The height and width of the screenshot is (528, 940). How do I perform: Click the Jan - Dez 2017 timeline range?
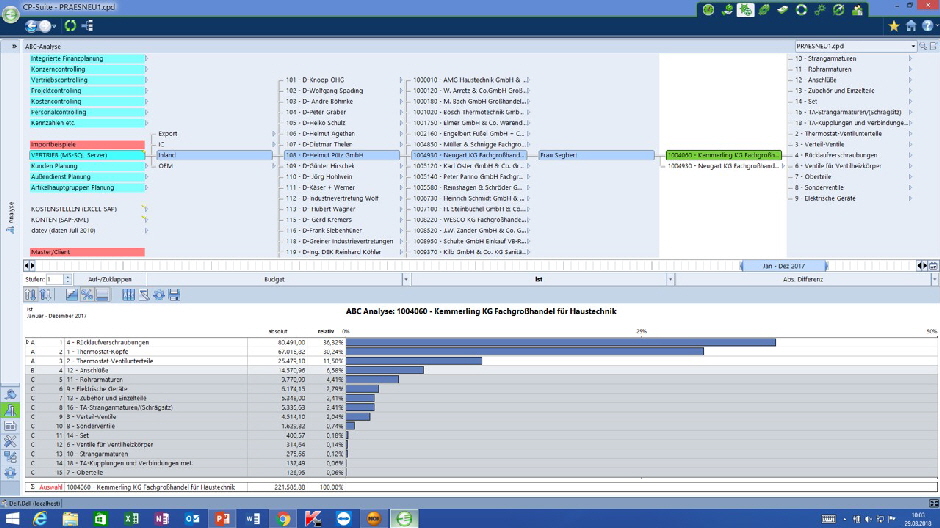coord(784,266)
